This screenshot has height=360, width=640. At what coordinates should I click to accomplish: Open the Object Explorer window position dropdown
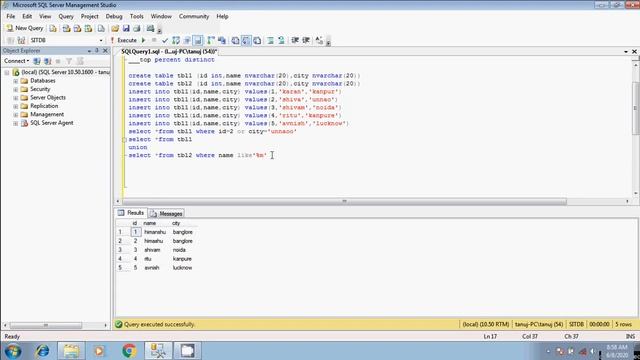click(89, 51)
